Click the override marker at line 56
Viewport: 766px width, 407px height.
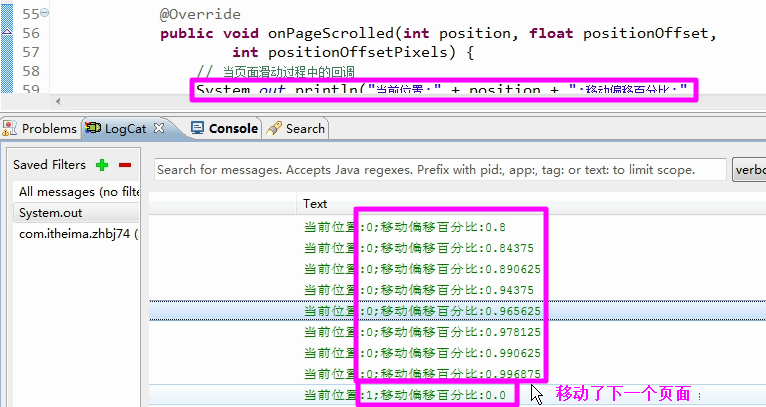(x=7, y=32)
